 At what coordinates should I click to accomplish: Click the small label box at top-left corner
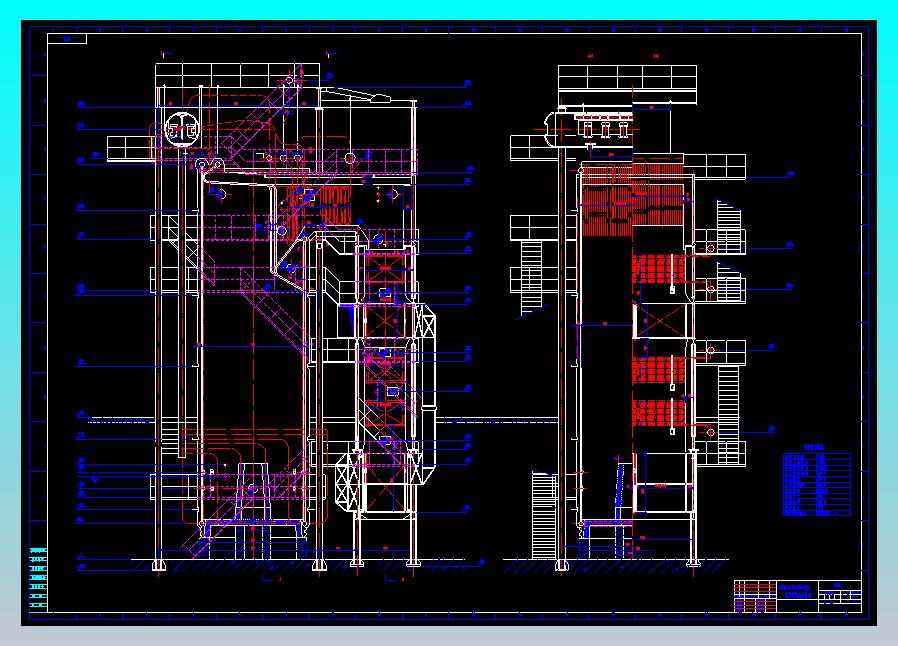[67, 38]
